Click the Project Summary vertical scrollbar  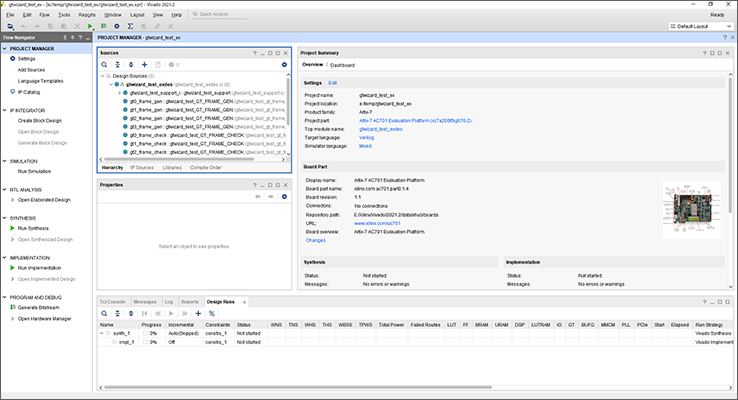pyautogui.click(x=730, y=146)
